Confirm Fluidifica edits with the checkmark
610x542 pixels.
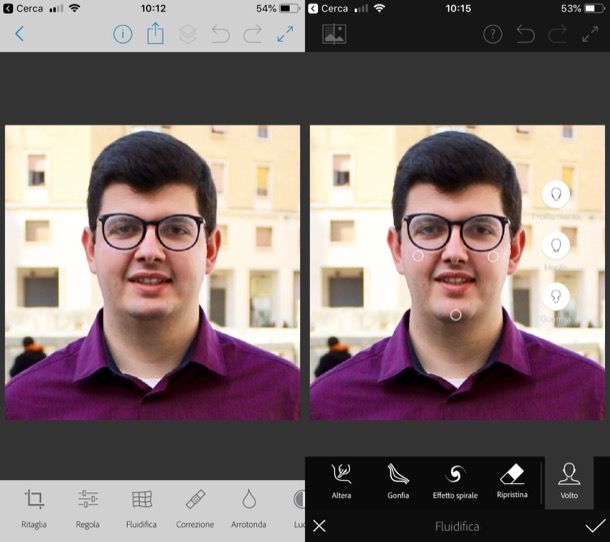pyautogui.click(x=595, y=526)
